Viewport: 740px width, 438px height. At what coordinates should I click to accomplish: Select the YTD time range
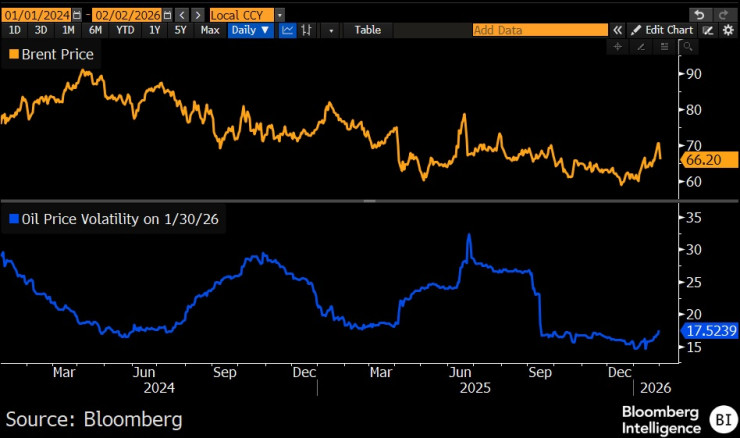[125, 30]
